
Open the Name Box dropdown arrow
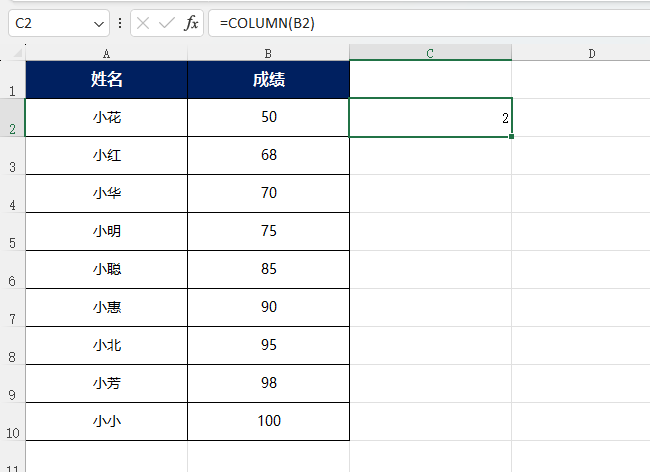[99, 24]
